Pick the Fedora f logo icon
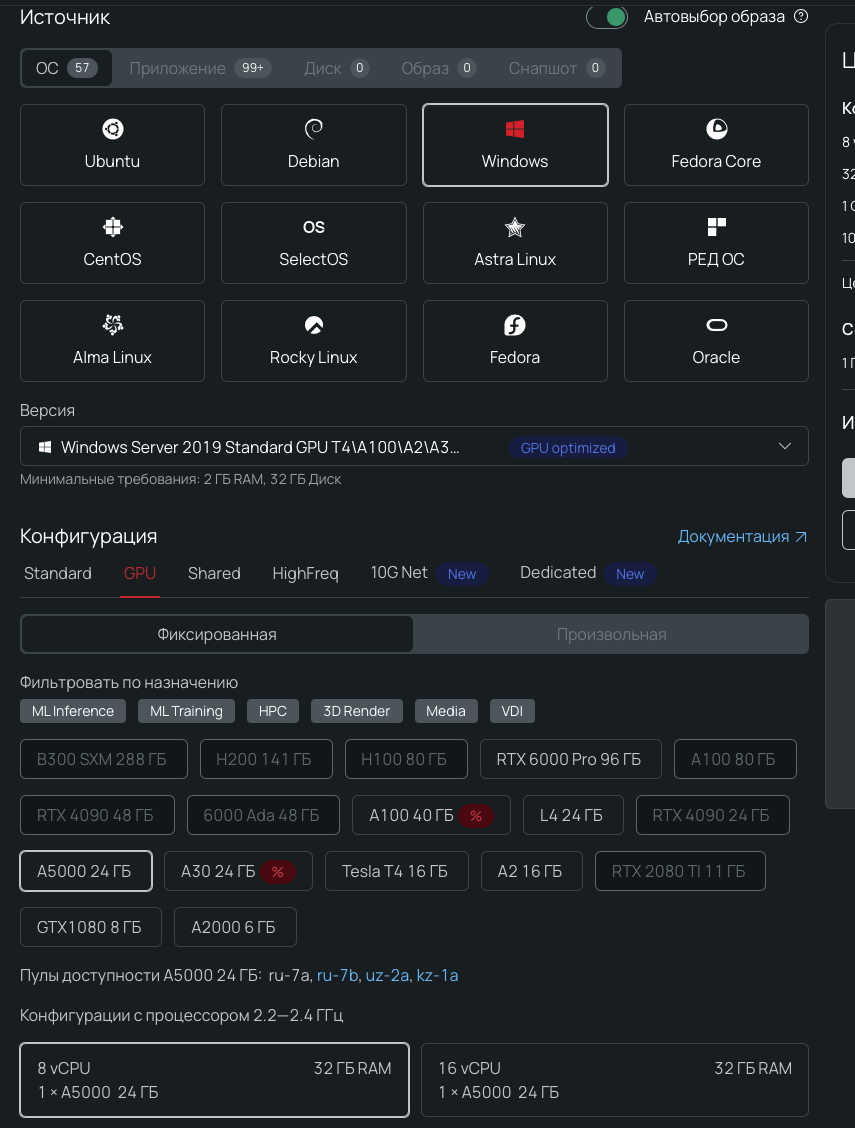The height and width of the screenshot is (1128, 855). pyautogui.click(x=515, y=325)
